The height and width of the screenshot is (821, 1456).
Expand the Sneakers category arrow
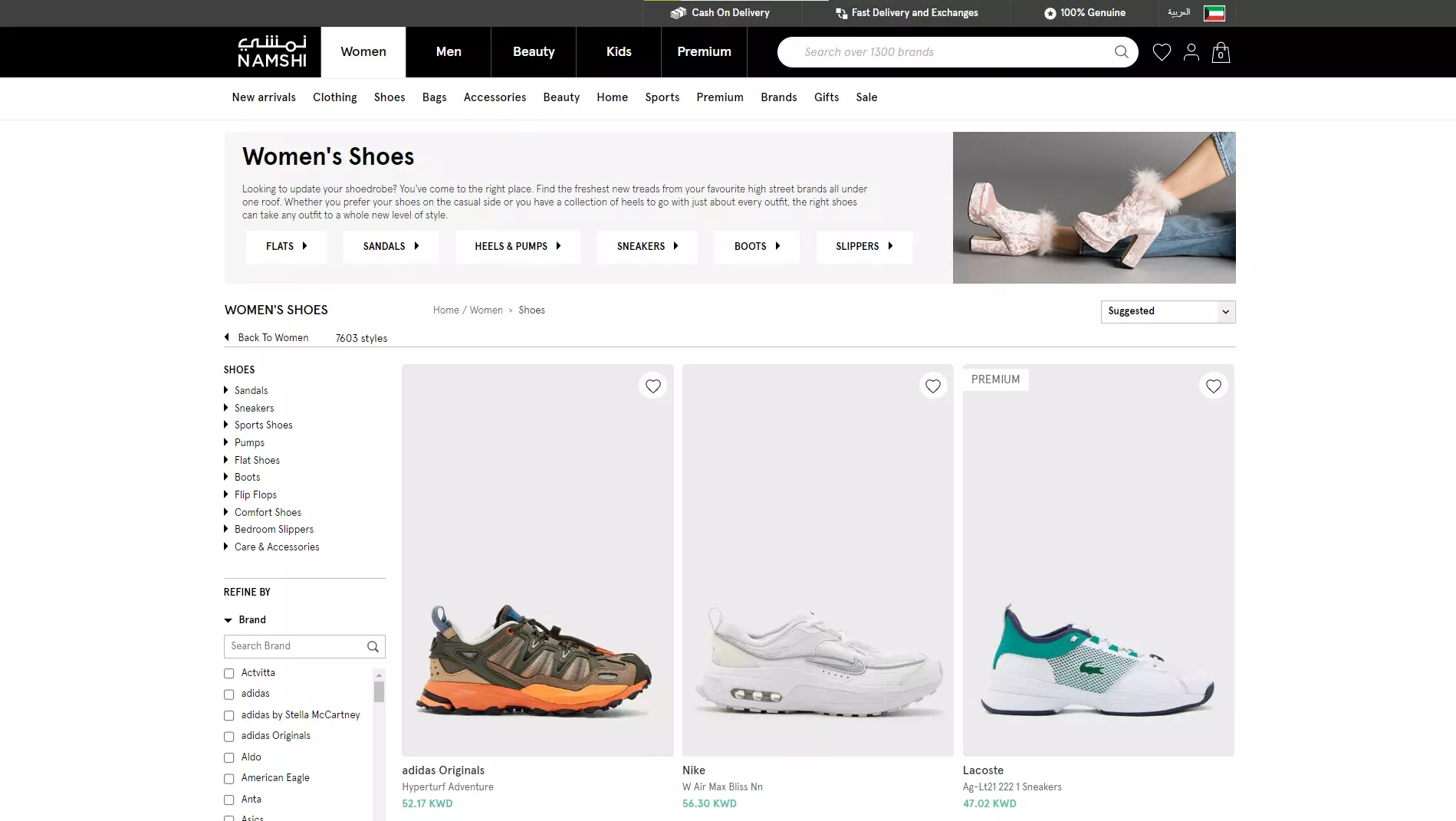point(225,408)
